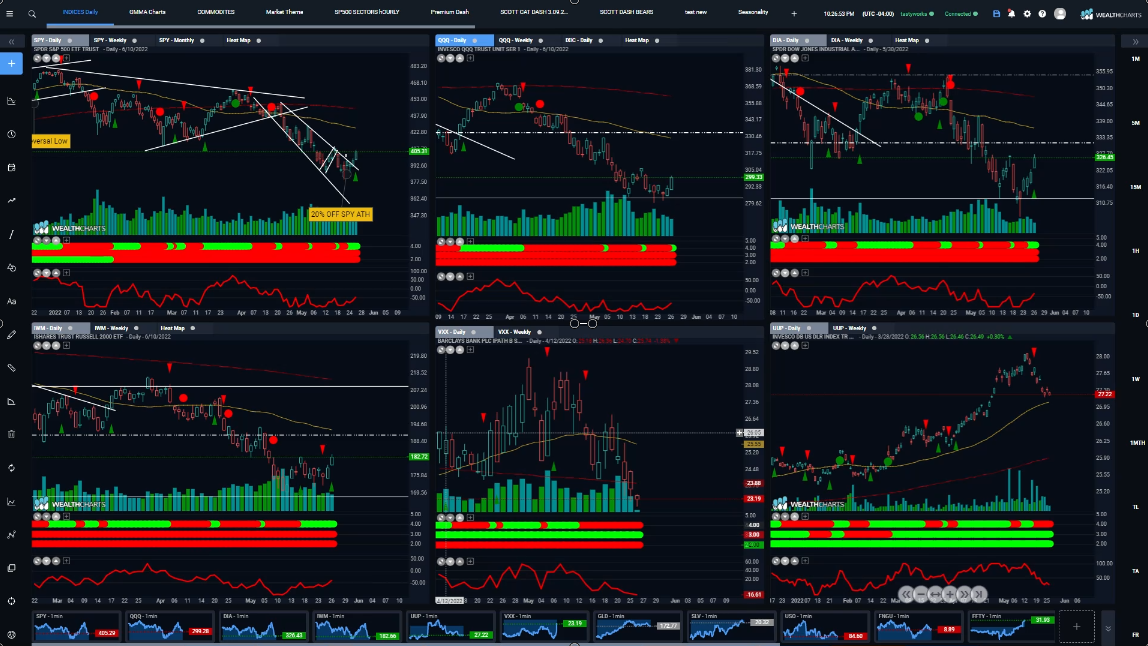Add a new tile to bottom watchlist strip
Screen dimensions: 1148x646
[x=1076, y=627]
